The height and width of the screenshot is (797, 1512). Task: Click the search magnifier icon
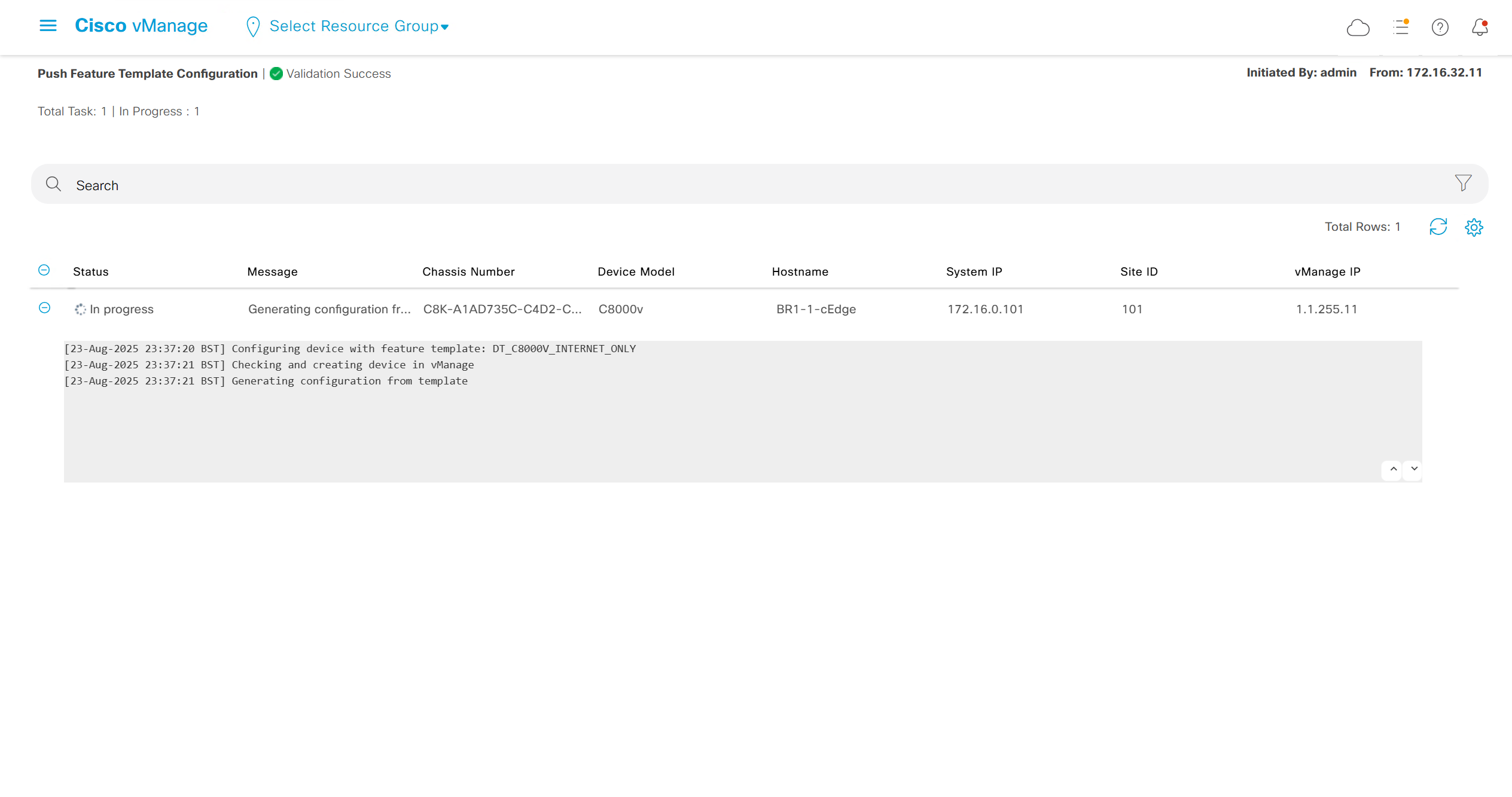tap(53, 184)
